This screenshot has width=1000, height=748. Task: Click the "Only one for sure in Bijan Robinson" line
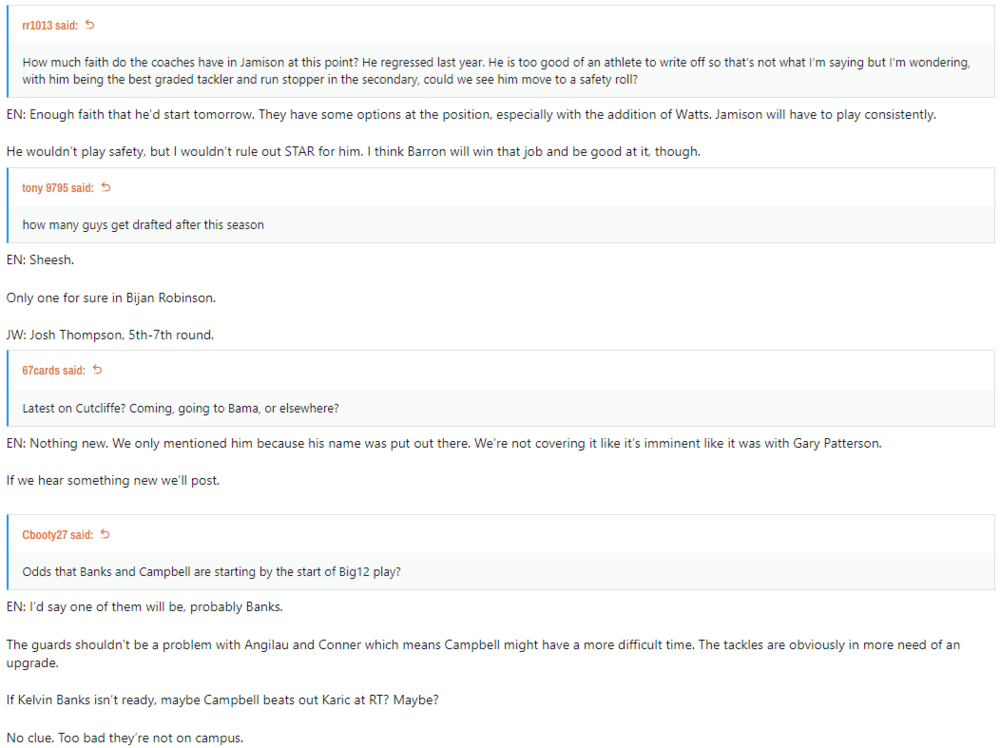[110, 297]
